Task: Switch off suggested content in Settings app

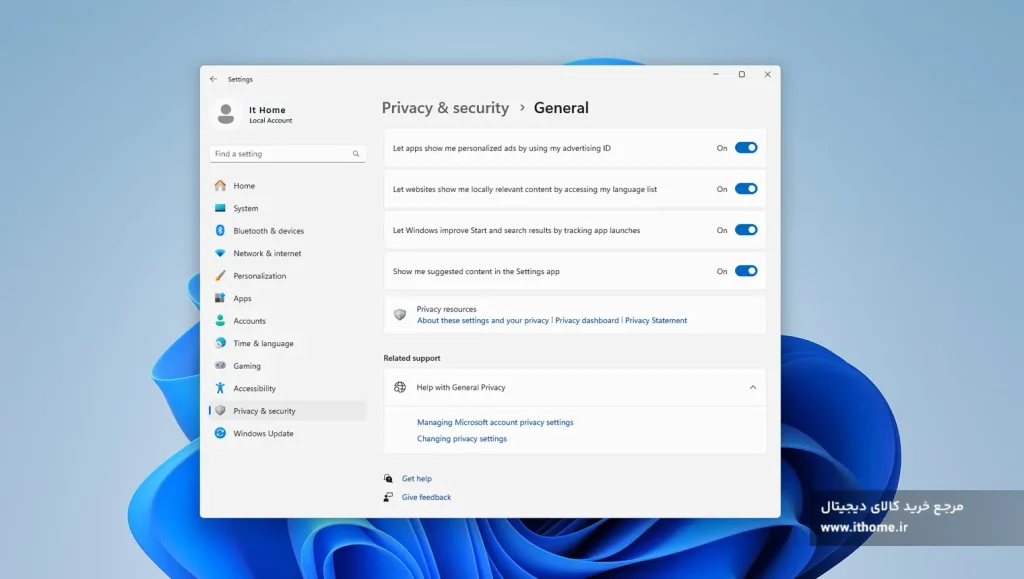Action: click(746, 271)
